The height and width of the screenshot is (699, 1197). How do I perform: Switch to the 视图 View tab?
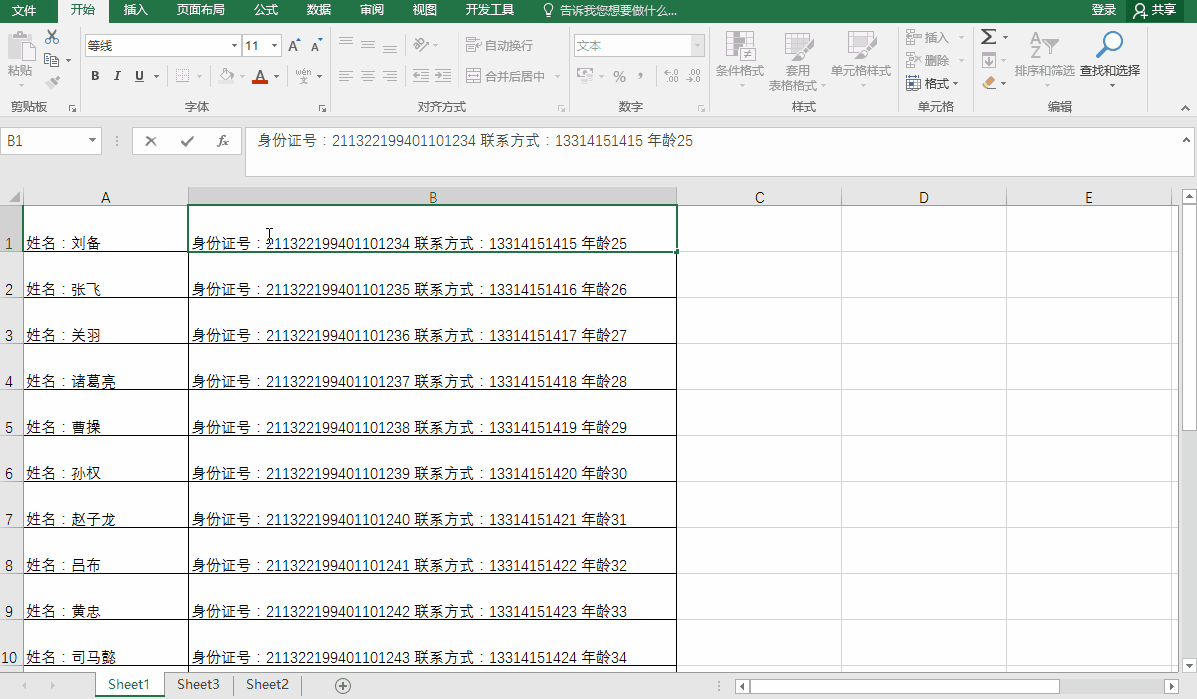click(424, 10)
